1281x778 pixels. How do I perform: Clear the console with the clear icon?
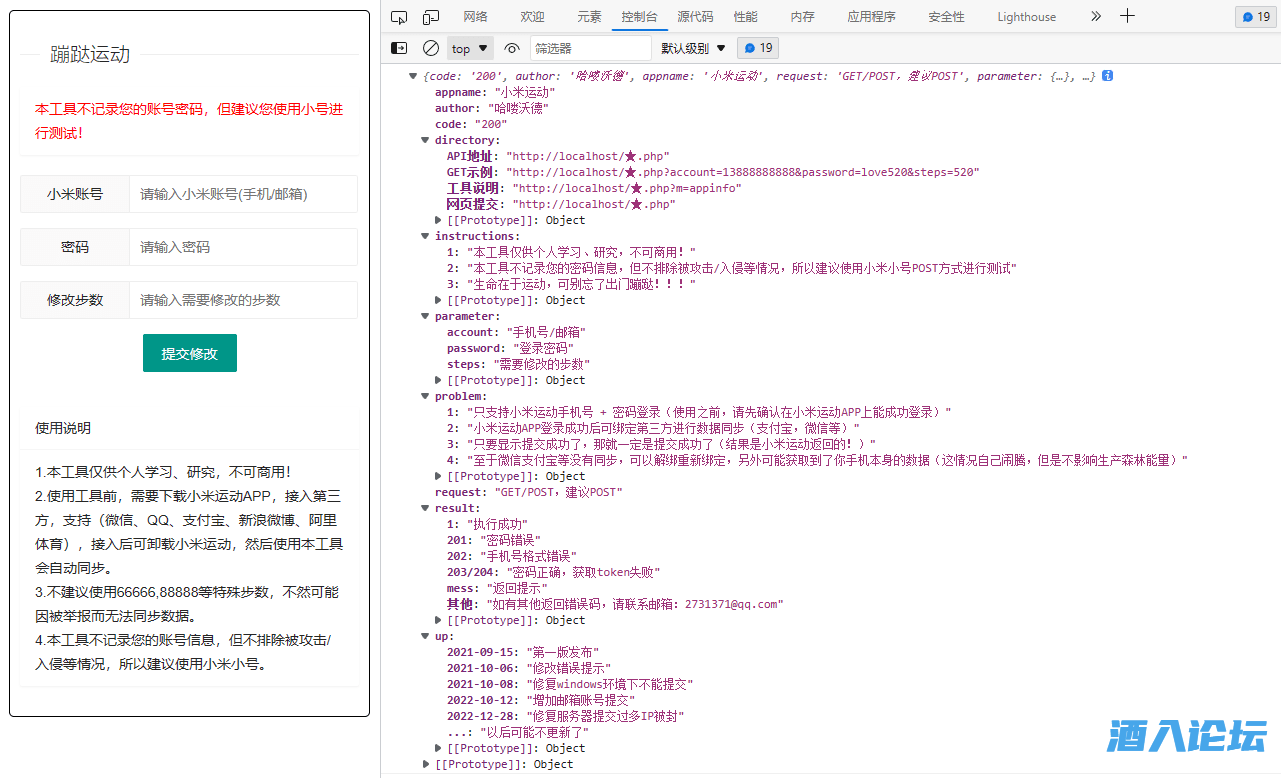coord(431,48)
